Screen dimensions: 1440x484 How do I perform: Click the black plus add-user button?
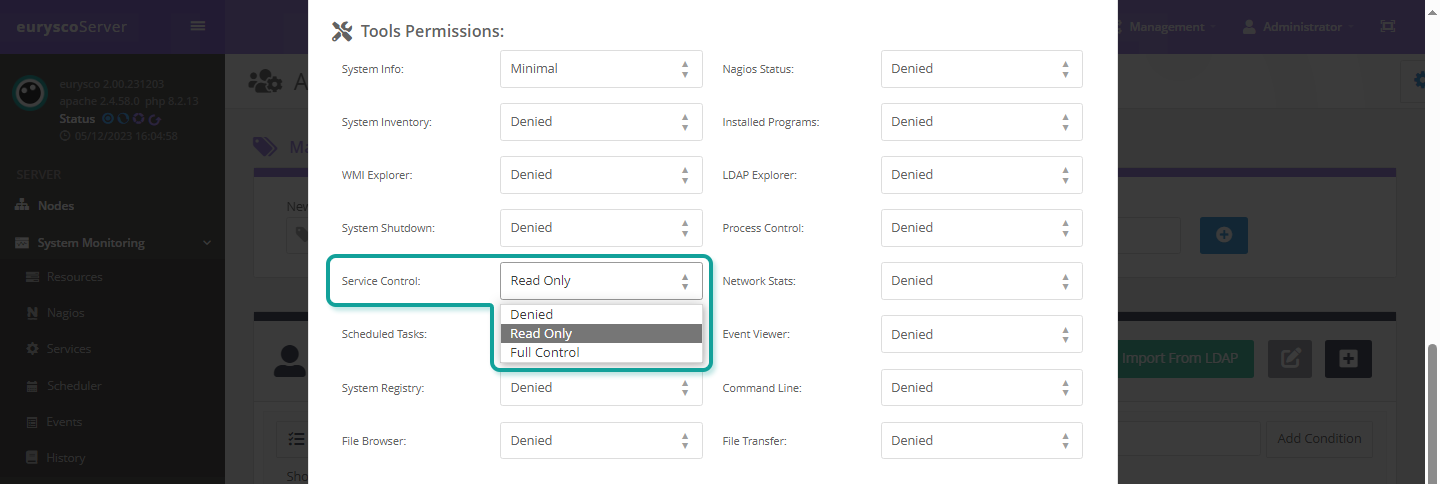pyautogui.click(x=1348, y=359)
